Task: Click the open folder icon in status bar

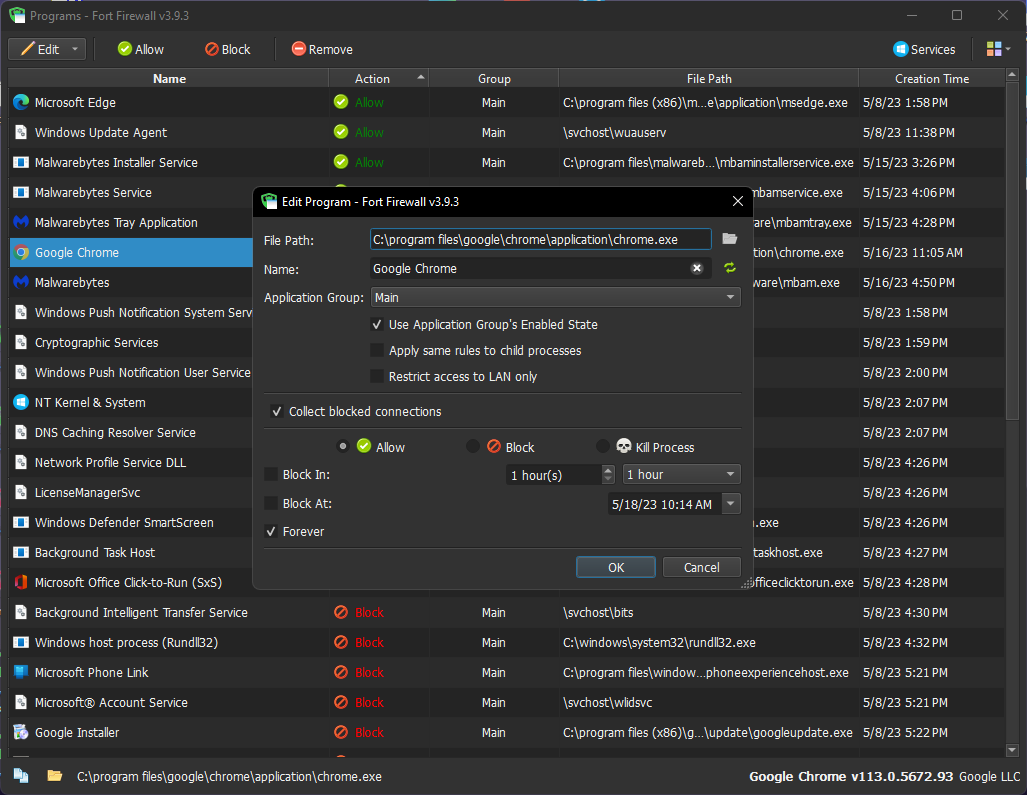Action: (x=55, y=776)
